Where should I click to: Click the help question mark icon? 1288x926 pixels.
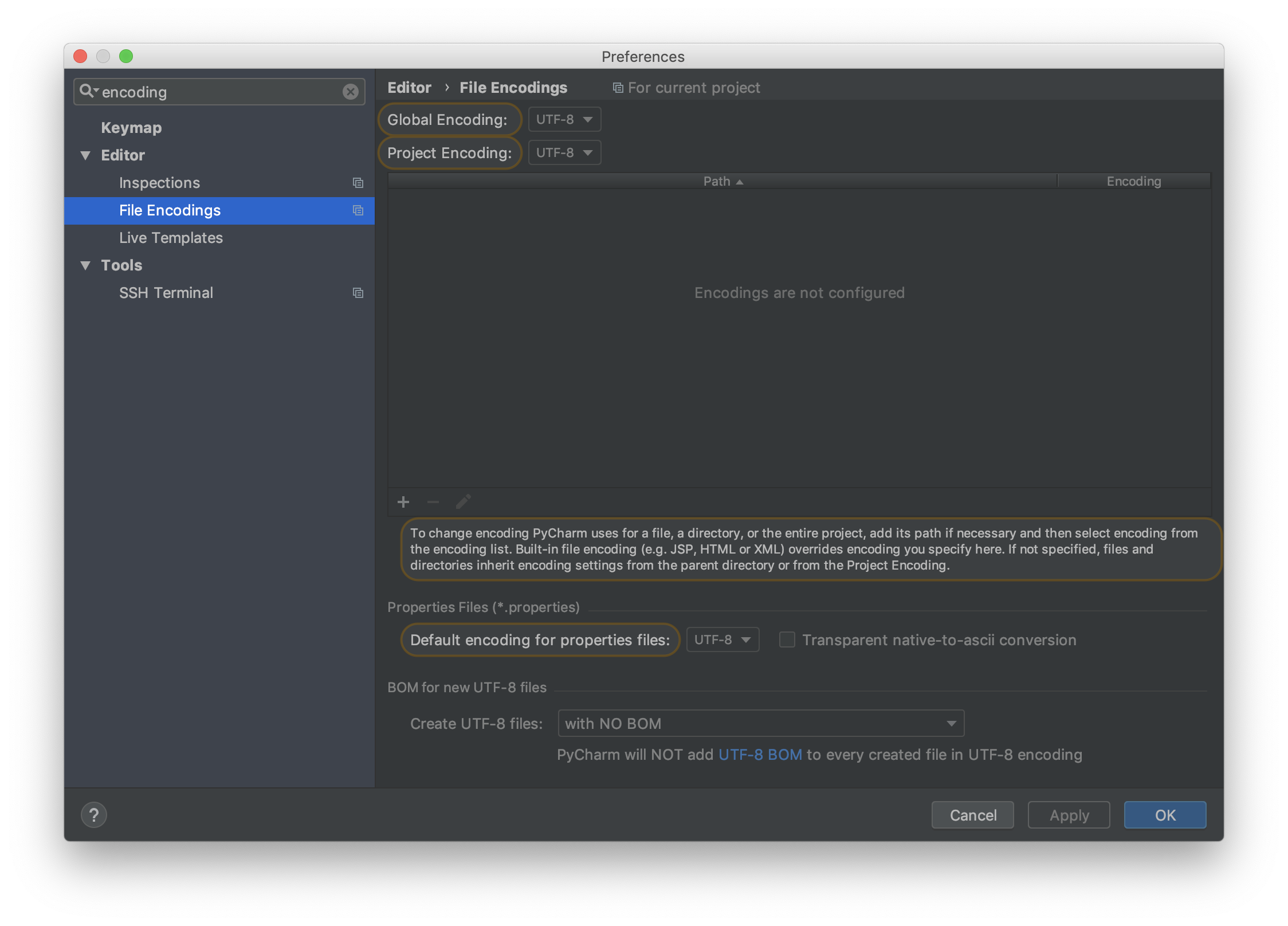point(94,815)
